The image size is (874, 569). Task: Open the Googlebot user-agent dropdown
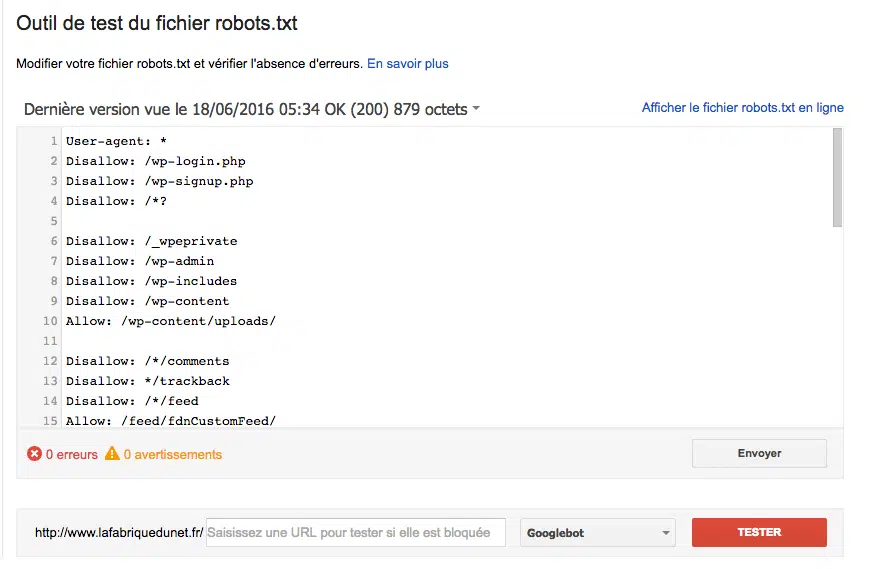(598, 533)
